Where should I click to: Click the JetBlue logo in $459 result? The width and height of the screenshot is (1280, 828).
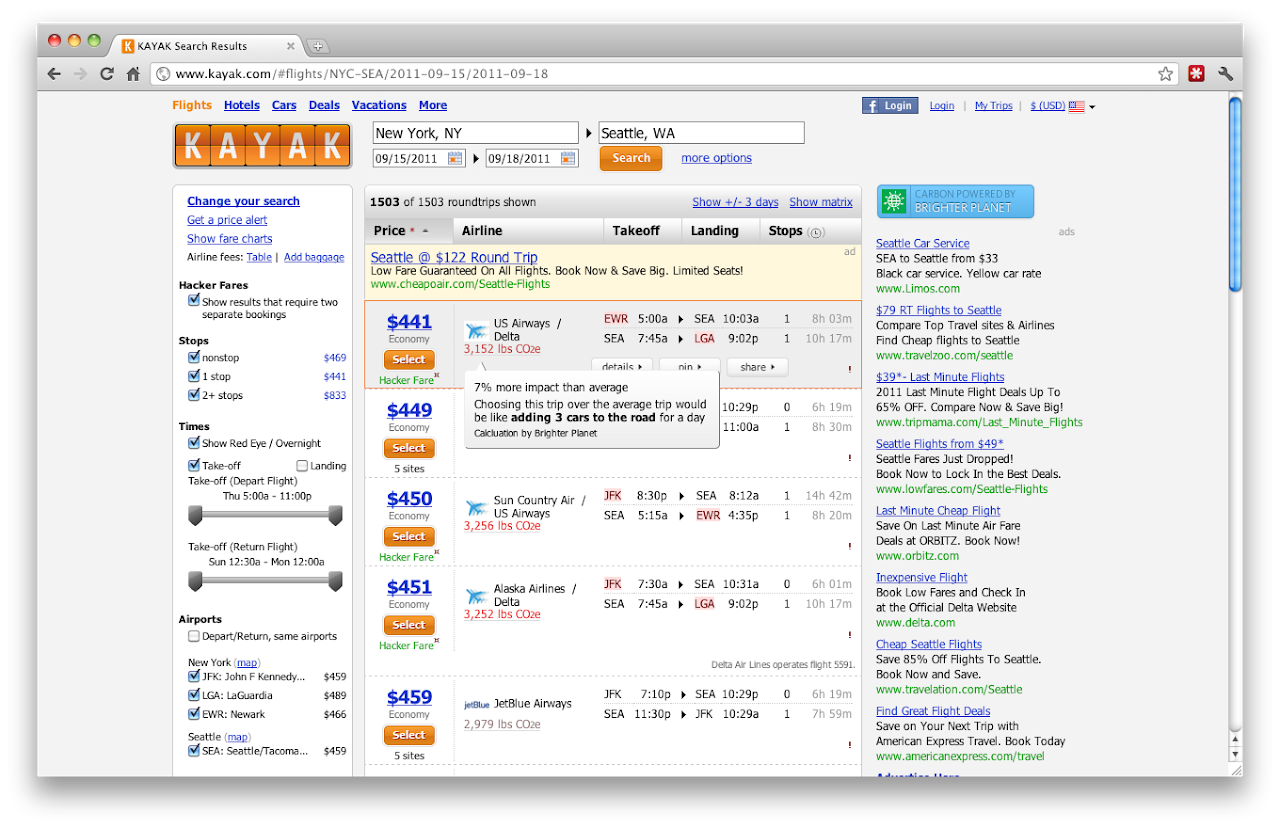point(476,704)
